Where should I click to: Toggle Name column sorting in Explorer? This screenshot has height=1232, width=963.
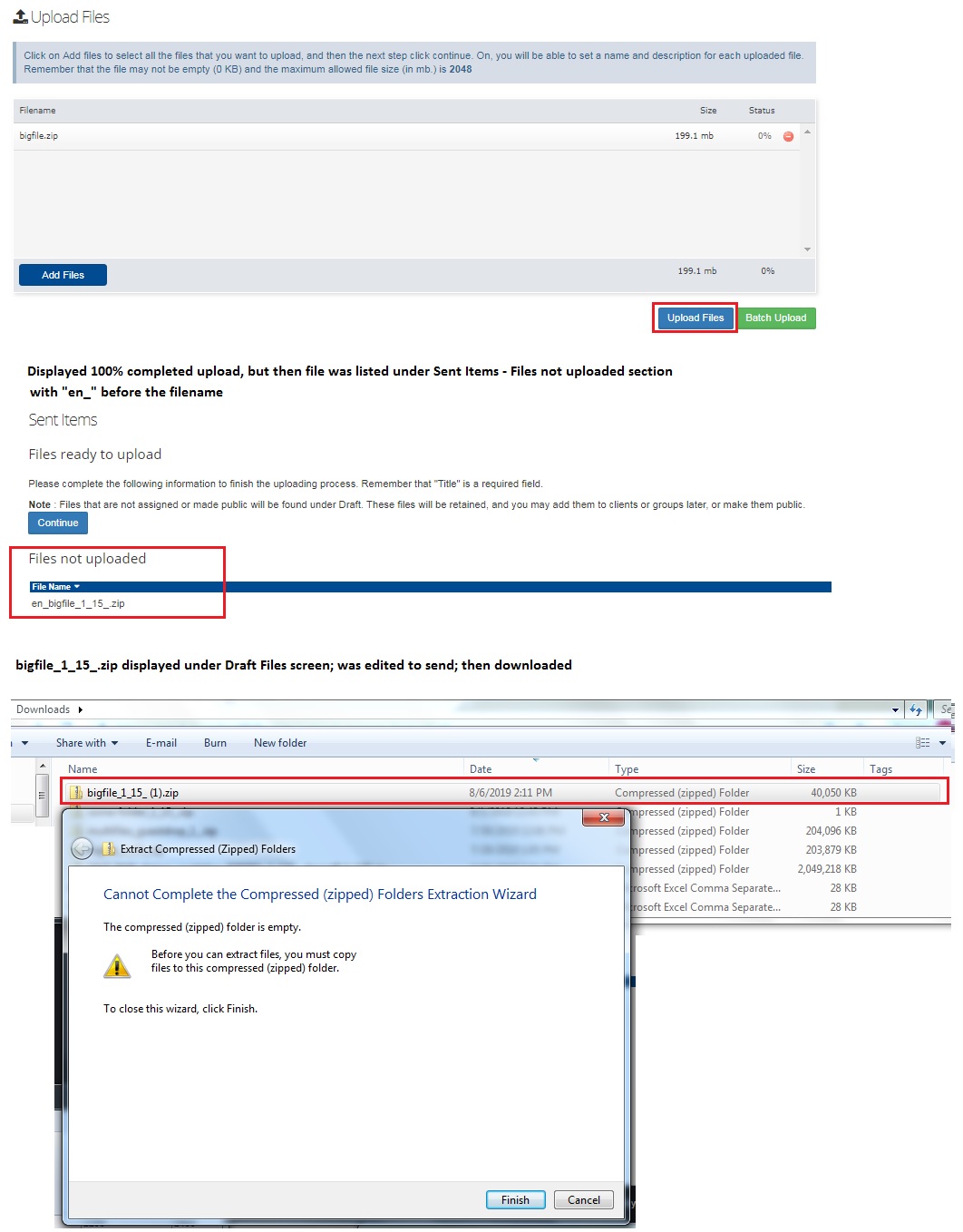pos(83,768)
